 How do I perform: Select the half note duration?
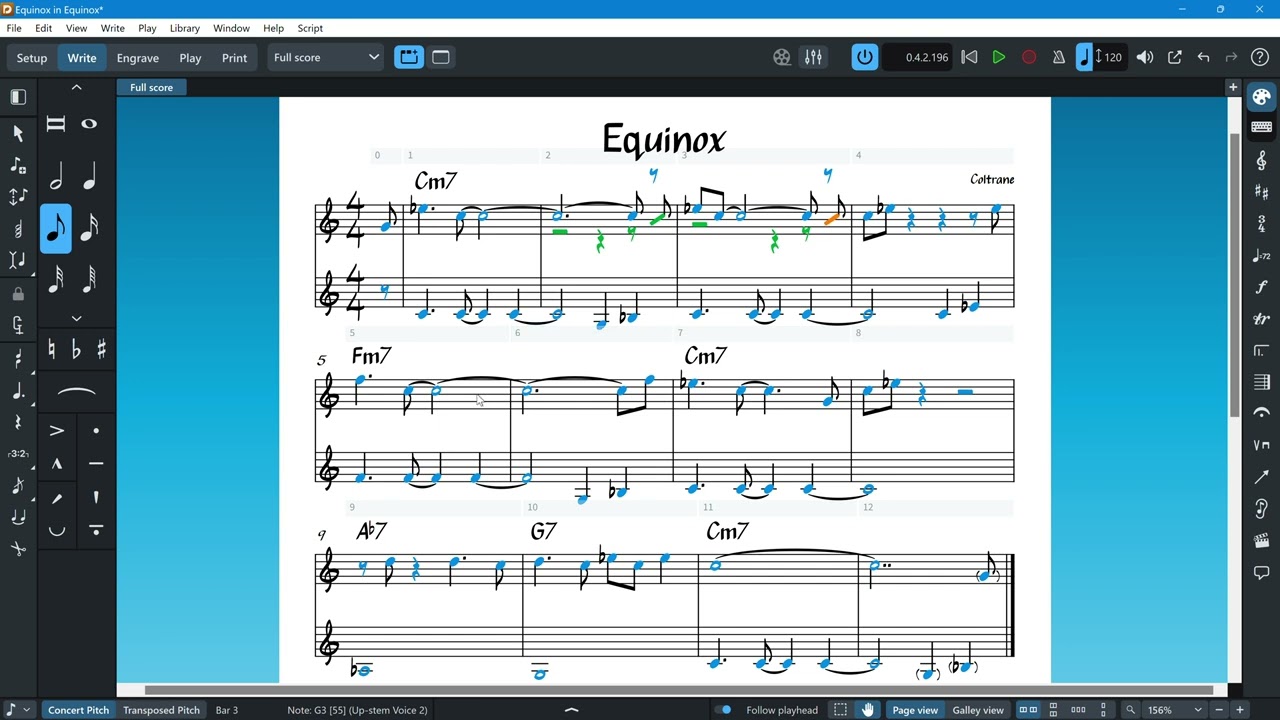(56, 178)
